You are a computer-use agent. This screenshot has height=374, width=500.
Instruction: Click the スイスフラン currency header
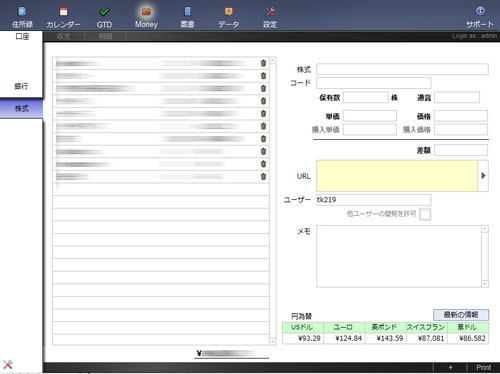coord(427,327)
